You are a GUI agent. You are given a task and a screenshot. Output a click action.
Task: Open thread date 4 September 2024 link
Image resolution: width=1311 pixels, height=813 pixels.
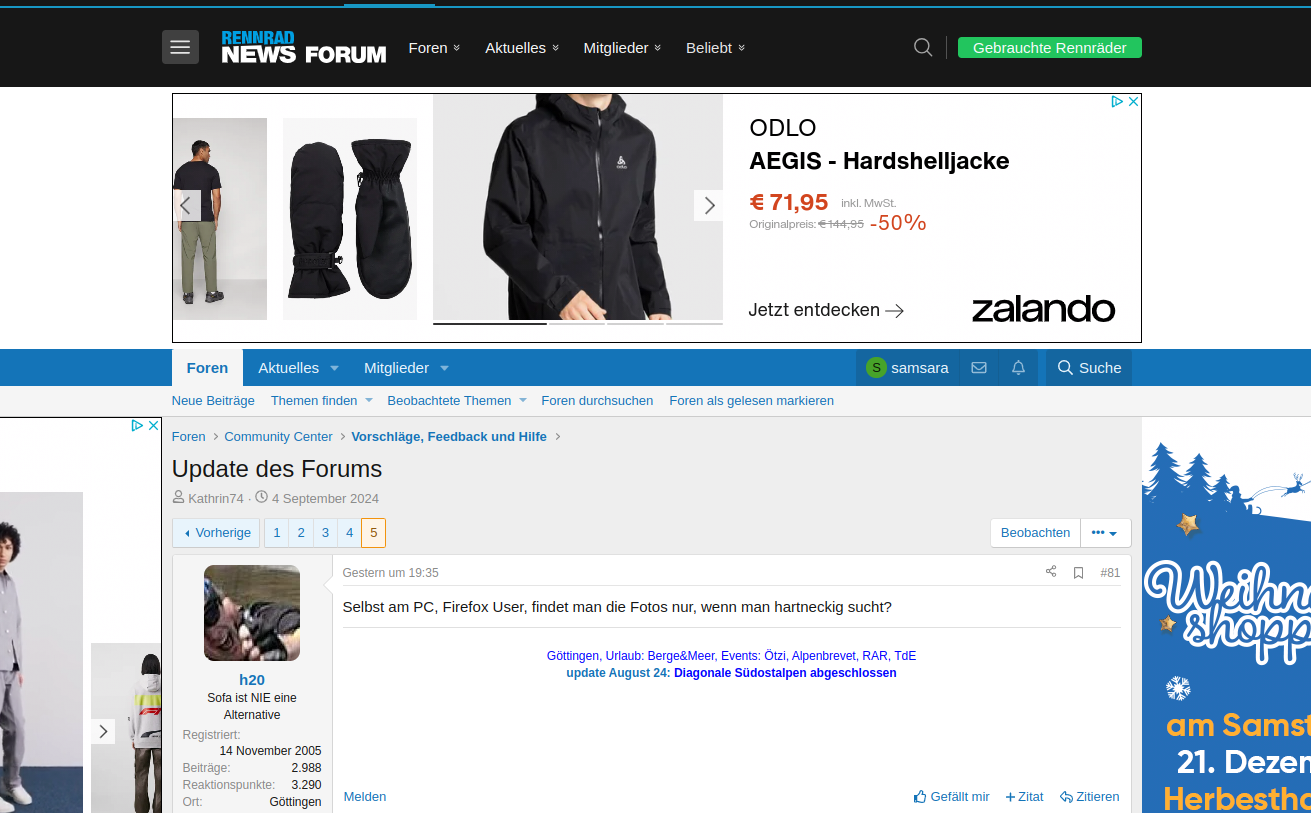(325, 499)
